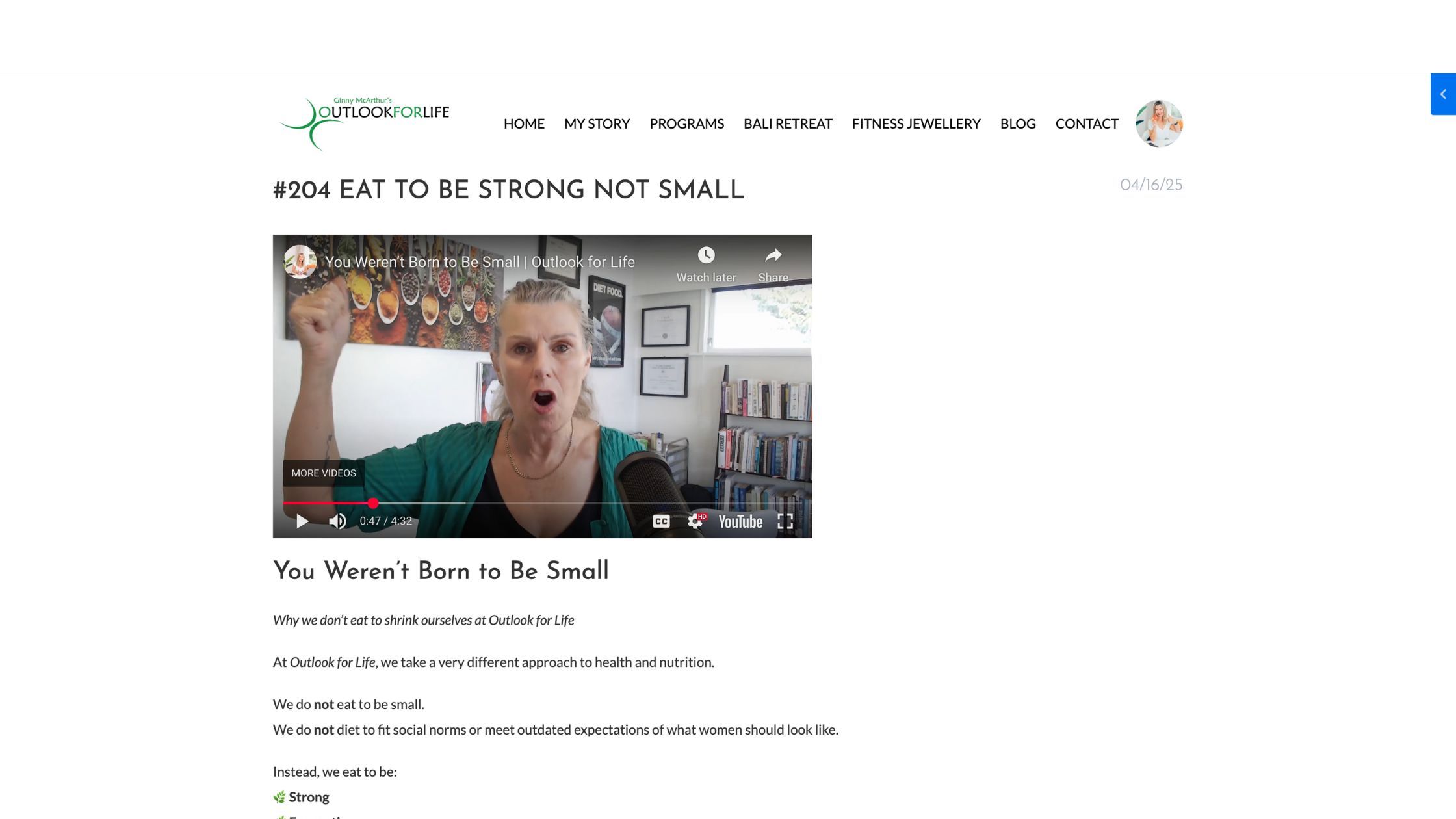Open the video title link
The height and width of the screenshot is (819, 1456).
point(480,262)
